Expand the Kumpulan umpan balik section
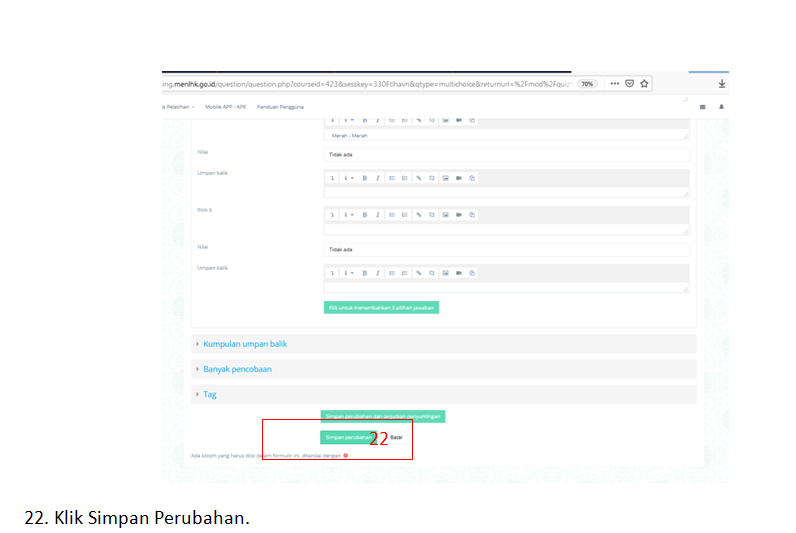Screen dimensions: 796x533 pyautogui.click(x=245, y=344)
